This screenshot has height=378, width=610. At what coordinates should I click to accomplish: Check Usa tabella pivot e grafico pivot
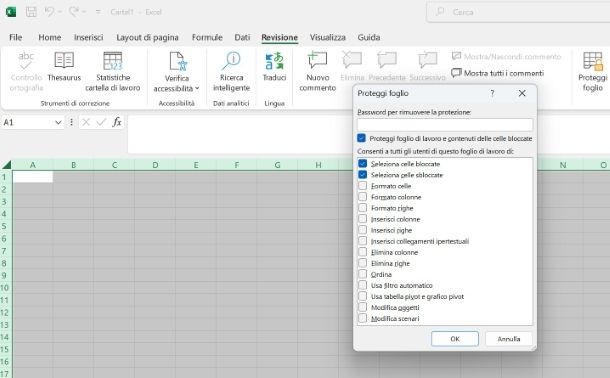[x=363, y=296]
